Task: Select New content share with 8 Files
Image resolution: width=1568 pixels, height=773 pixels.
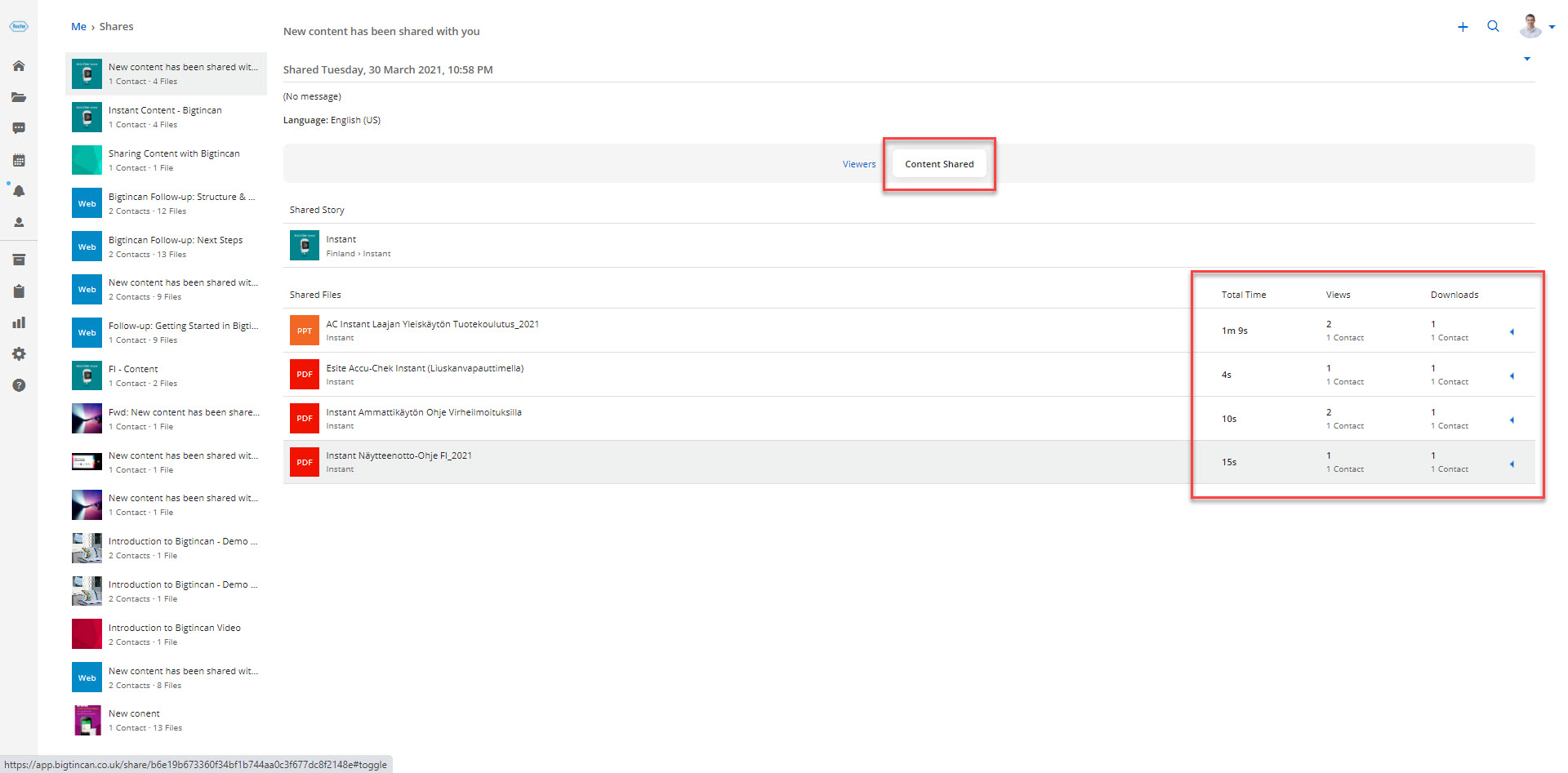Action: click(x=166, y=677)
